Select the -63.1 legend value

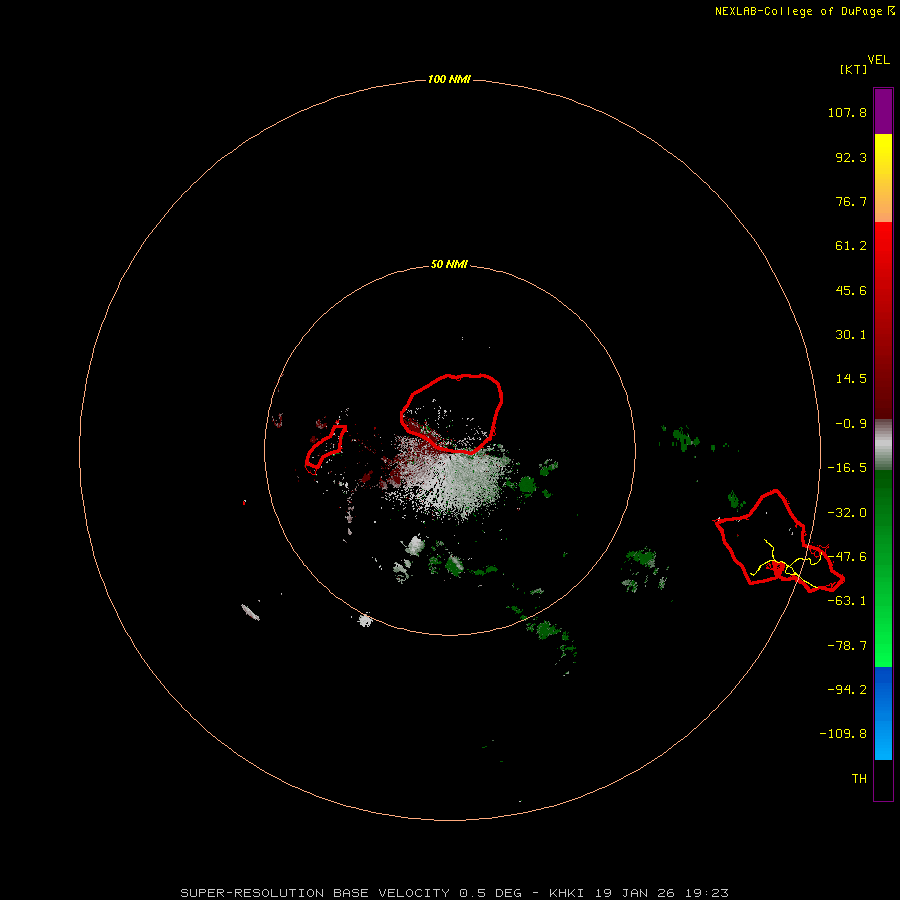[847, 601]
